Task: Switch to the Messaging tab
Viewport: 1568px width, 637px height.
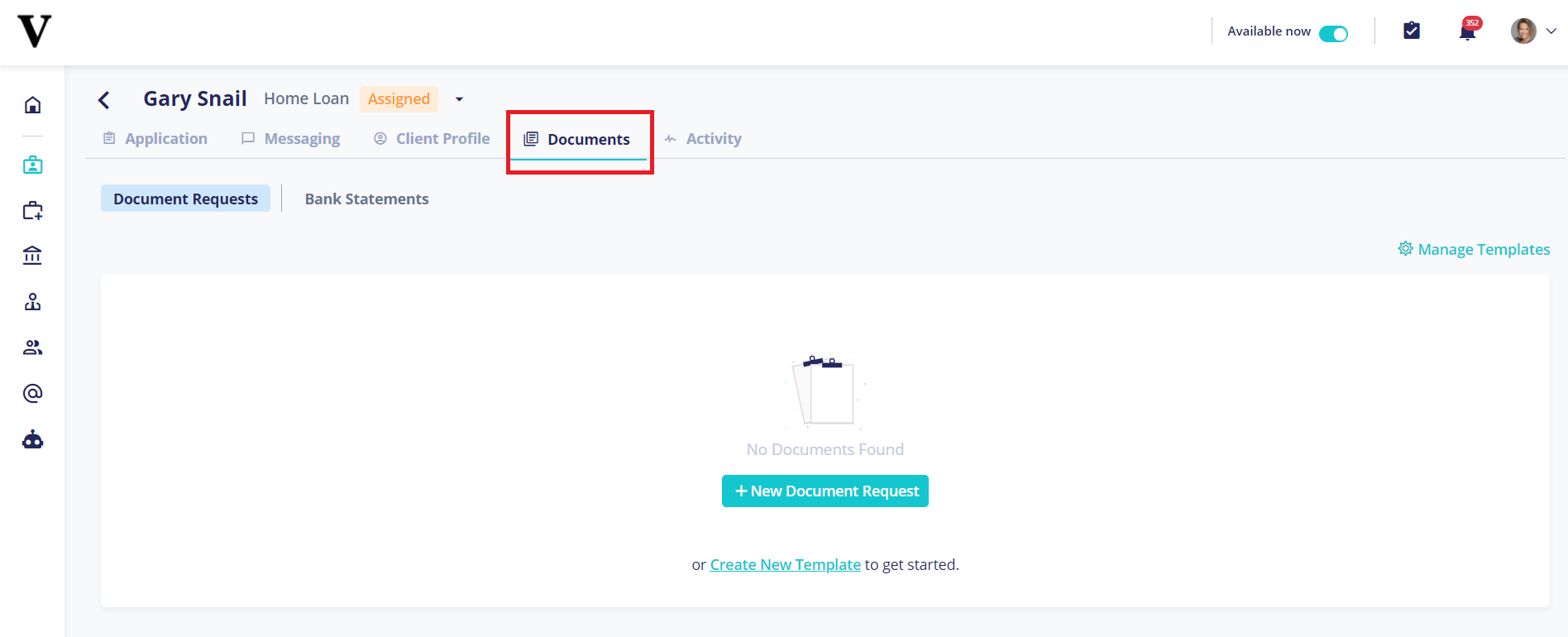Action: [290, 139]
